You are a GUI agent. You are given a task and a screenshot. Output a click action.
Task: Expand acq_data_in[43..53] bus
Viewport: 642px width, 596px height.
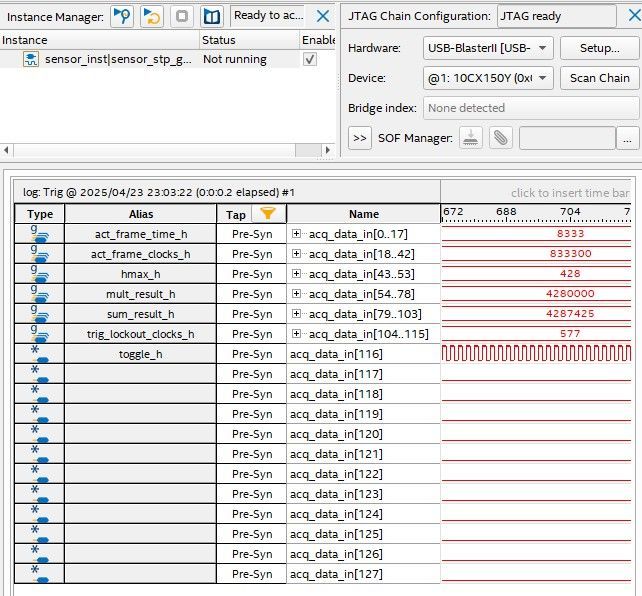pos(296,273)
